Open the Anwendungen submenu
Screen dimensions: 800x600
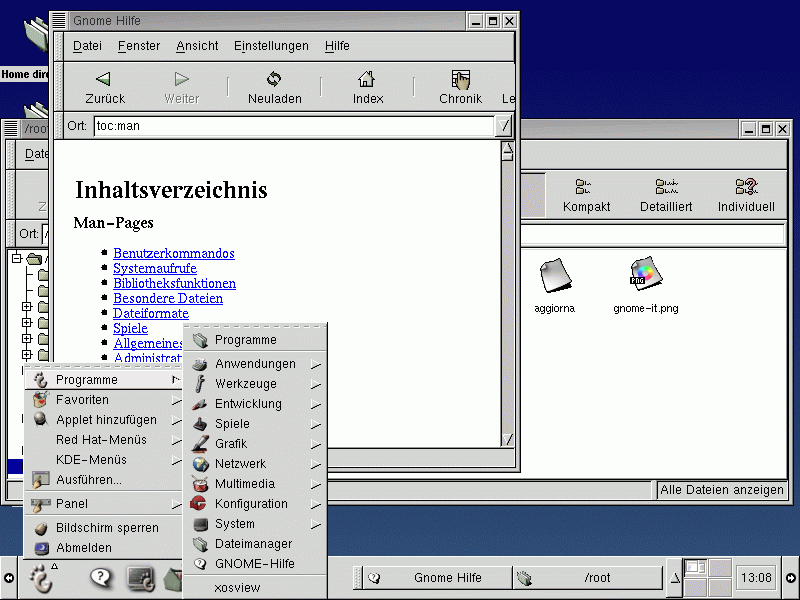(255, 364)
